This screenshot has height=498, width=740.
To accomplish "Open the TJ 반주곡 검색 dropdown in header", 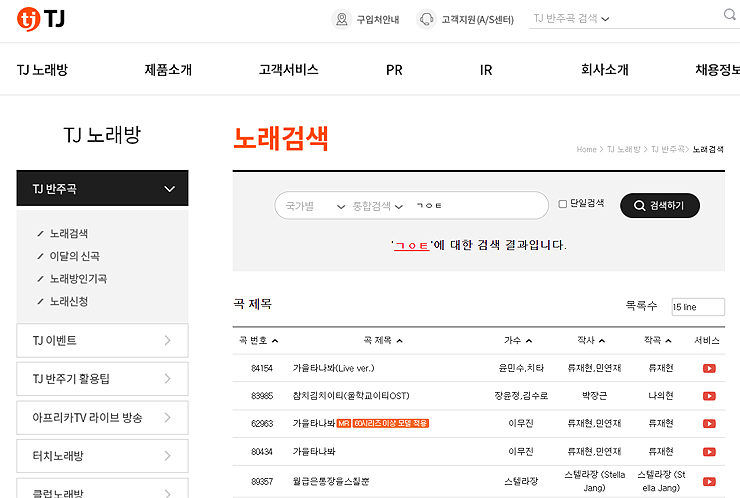I will click(572, 19).
